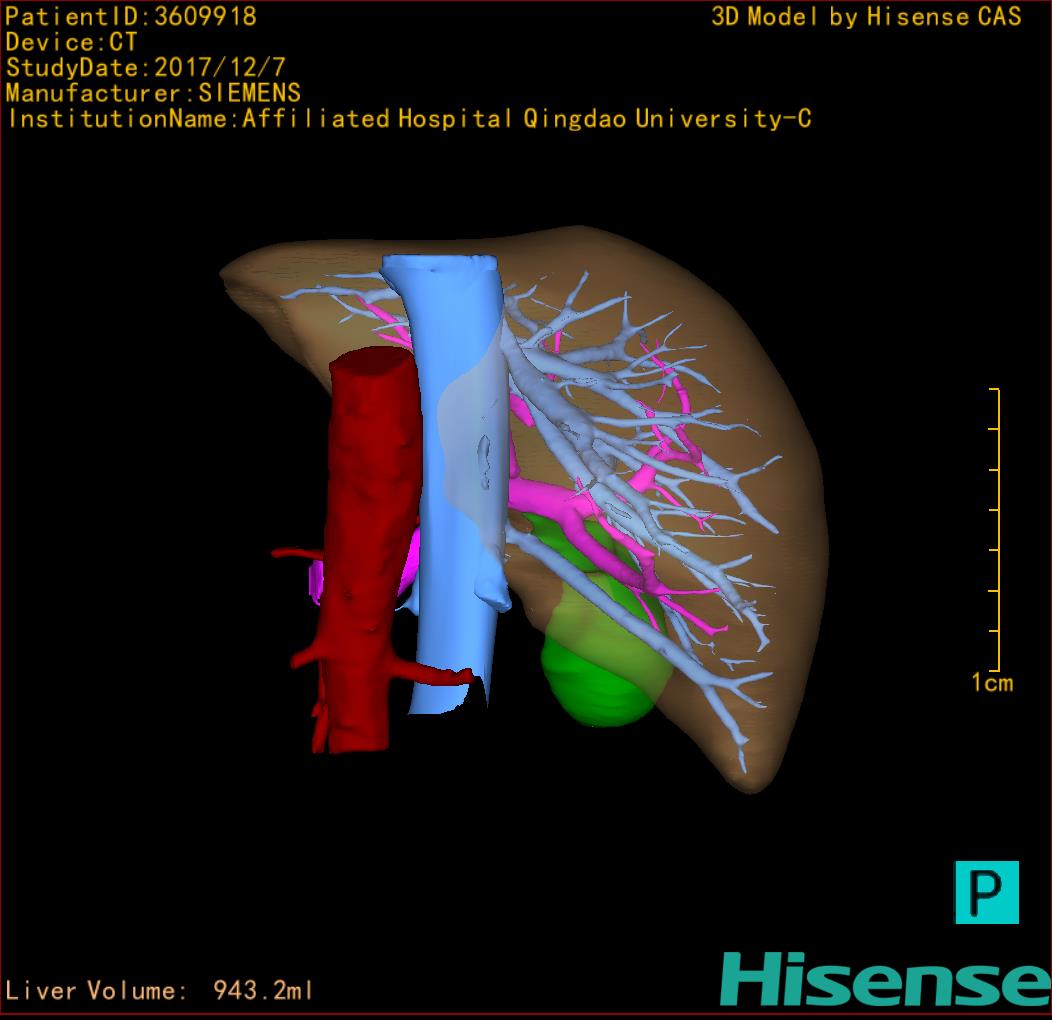Click the red aorta vessel
The image size is (1052, 1020).
coord(366,550)
